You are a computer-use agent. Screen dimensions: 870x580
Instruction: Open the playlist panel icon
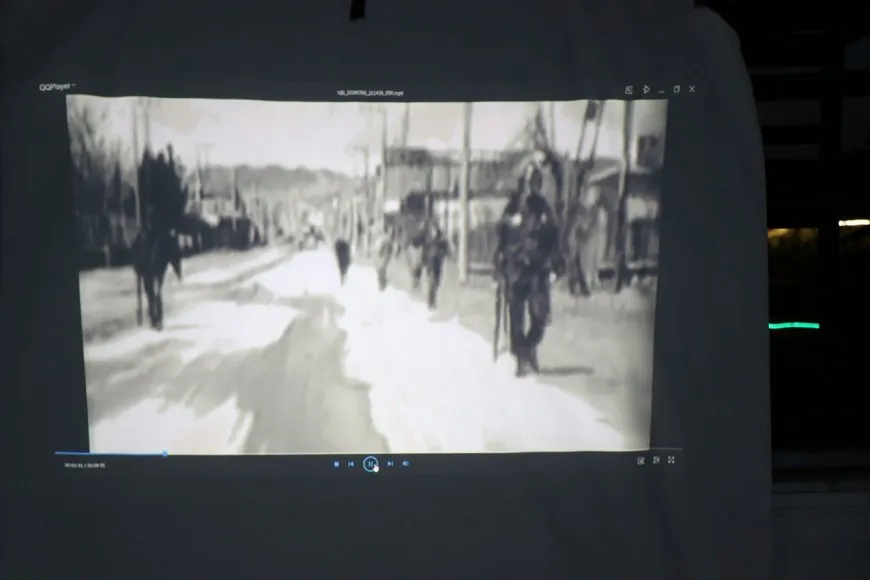tap(656, 460)
